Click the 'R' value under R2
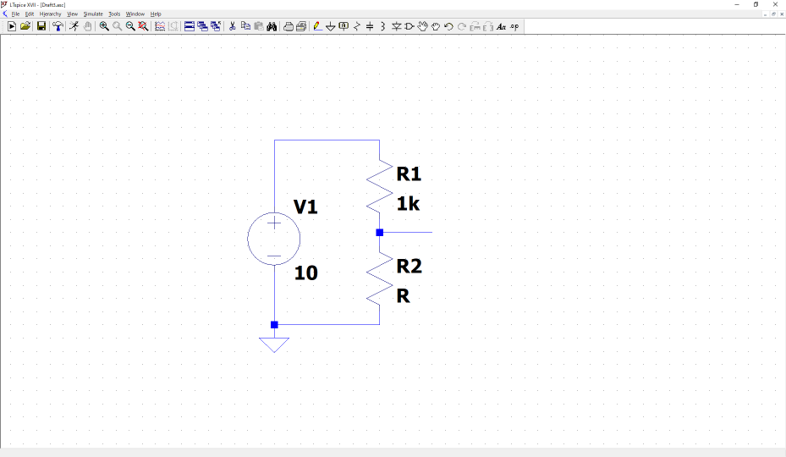 pyautogui.click(x=403, y=296)
